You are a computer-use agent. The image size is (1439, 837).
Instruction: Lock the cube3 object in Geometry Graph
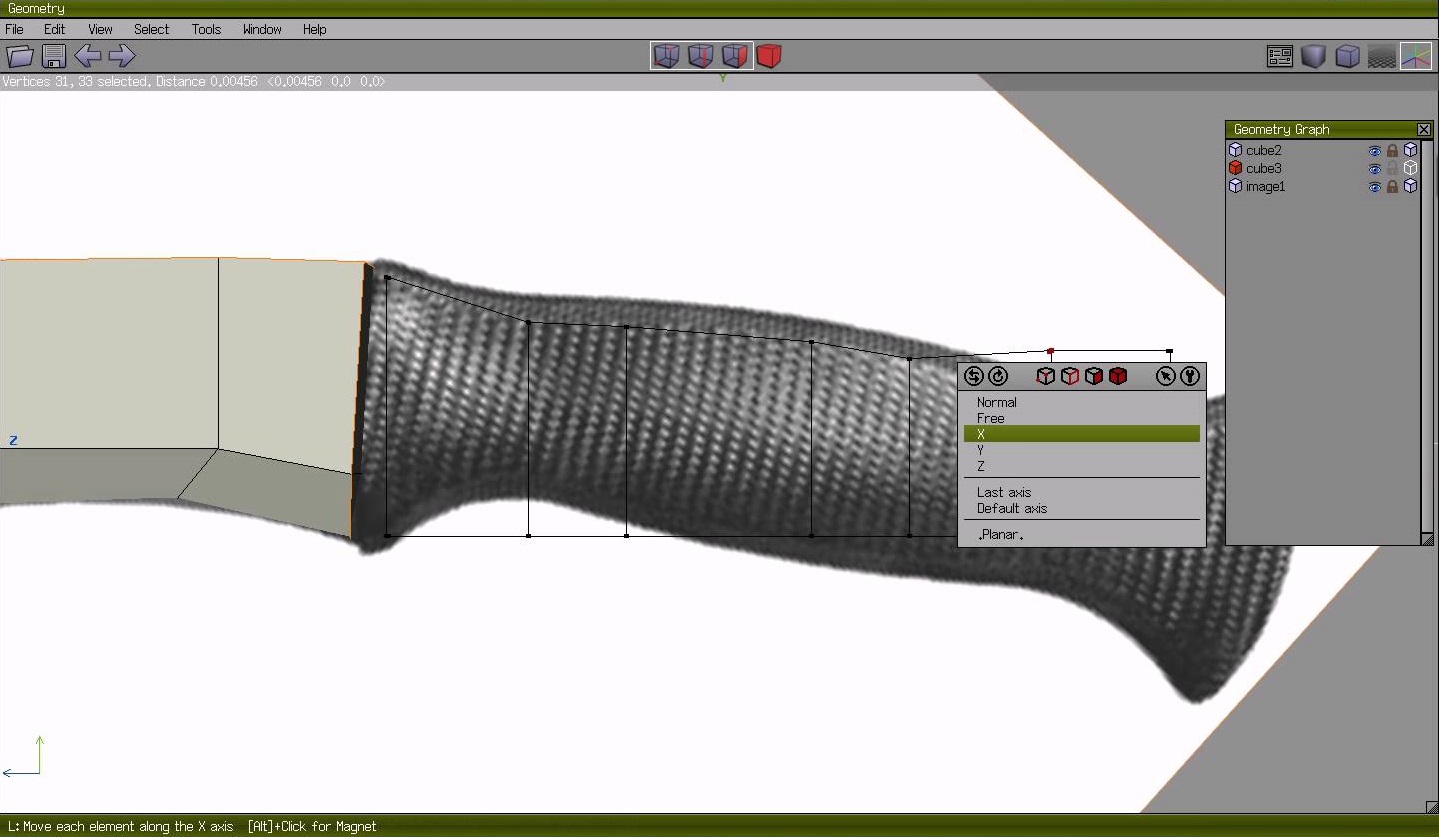(x=1391, y=168)
